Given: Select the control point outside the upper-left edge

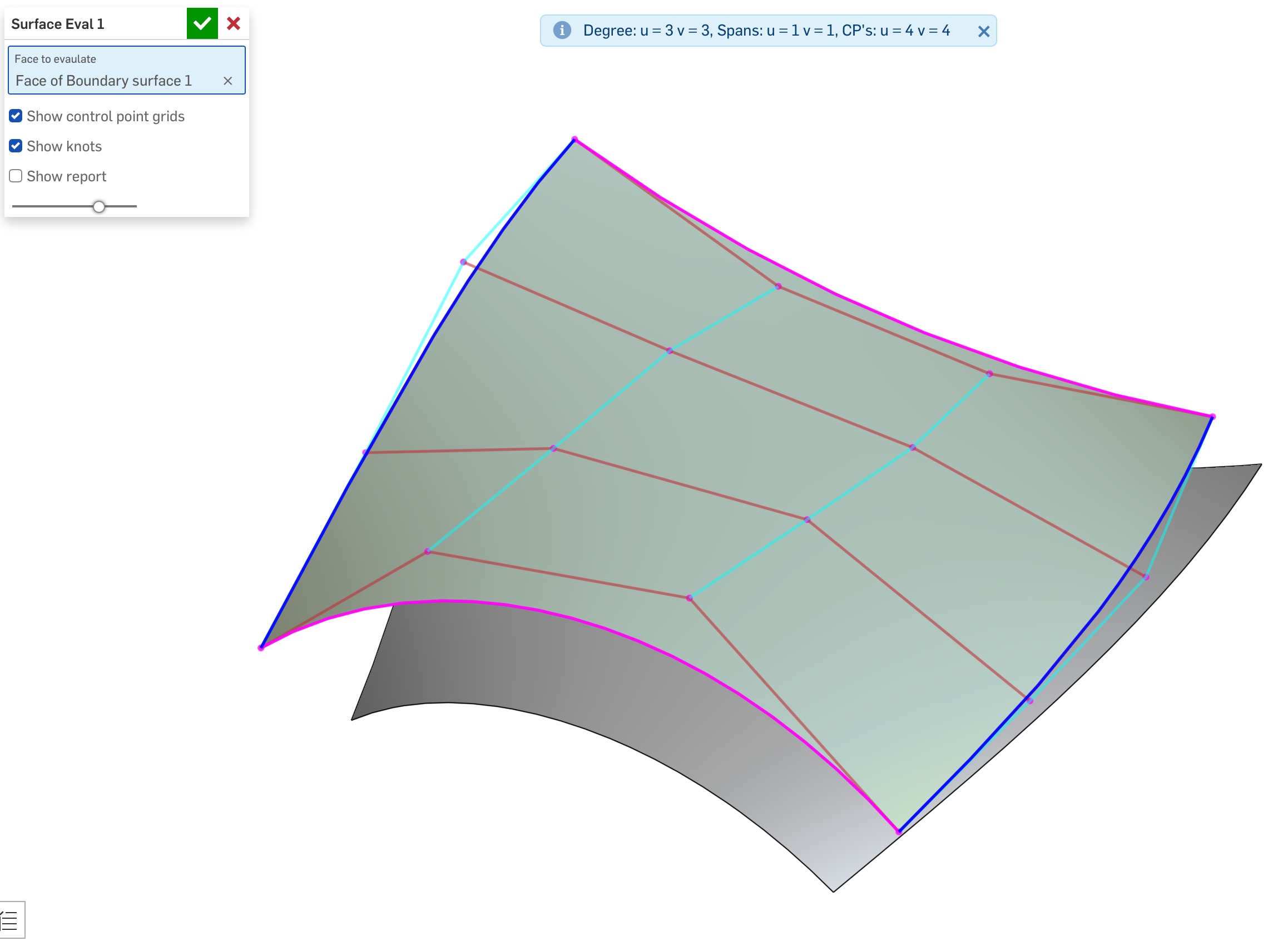Looking at the screenshot, I should pos(463,262).
